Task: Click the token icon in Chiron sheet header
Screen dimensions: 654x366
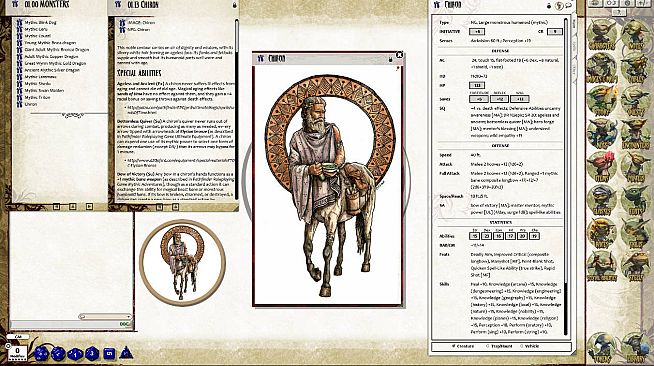Action: tap(559, 5)
